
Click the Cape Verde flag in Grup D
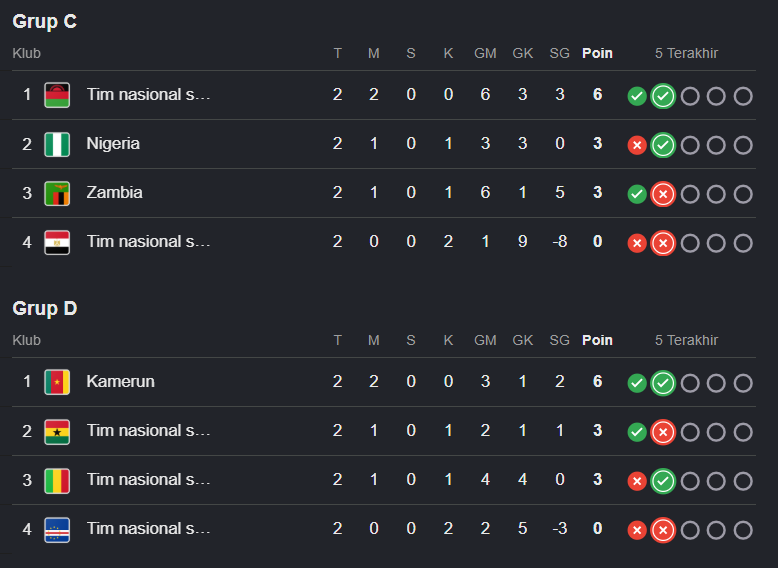(57, 529)
